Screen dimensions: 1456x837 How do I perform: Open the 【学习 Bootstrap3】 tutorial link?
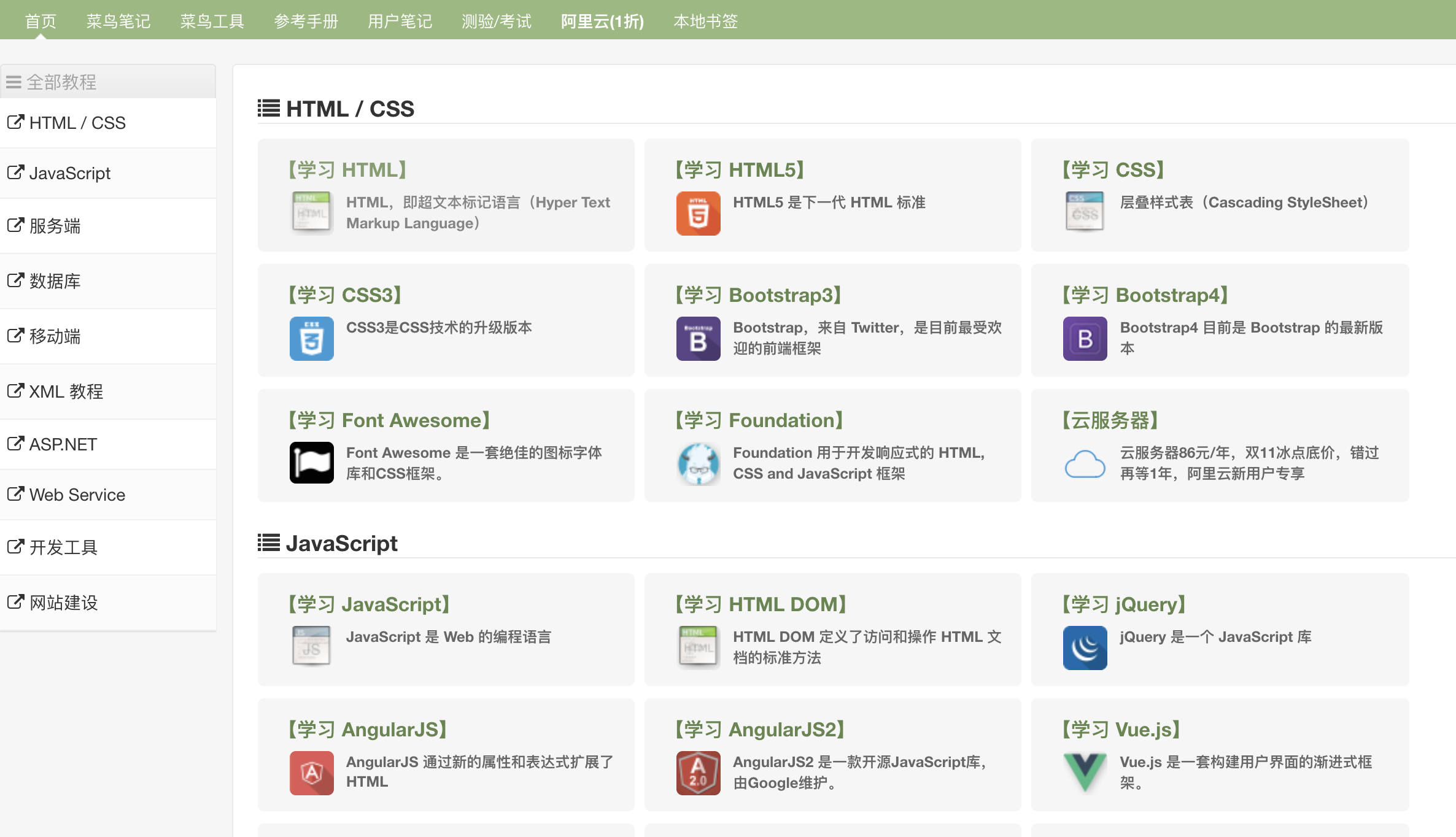tap(758, 295)
